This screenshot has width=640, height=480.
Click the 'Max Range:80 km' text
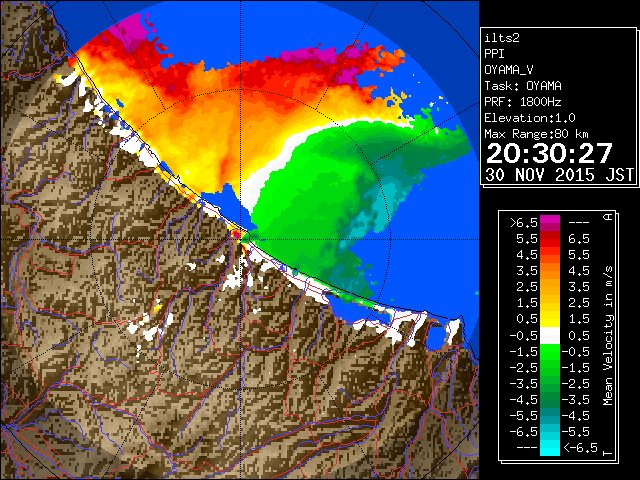[536, 134]
